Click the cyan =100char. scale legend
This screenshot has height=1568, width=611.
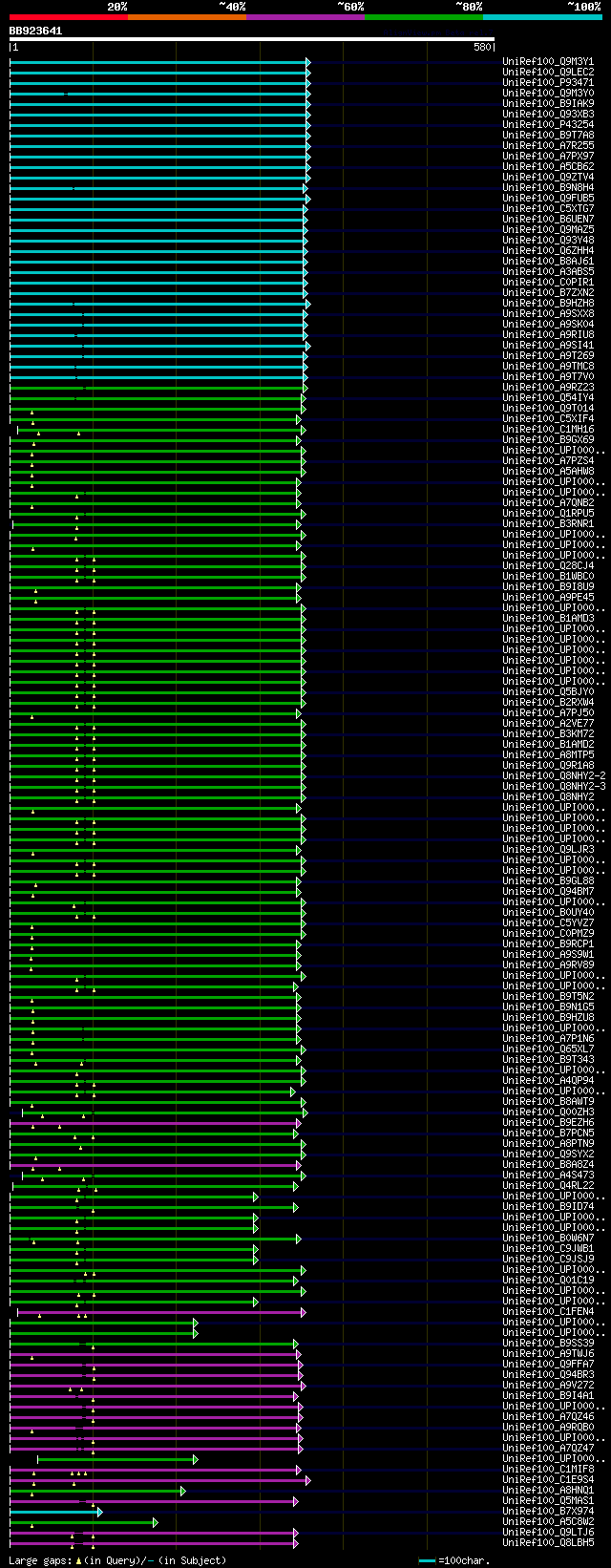pos(454,1560)
